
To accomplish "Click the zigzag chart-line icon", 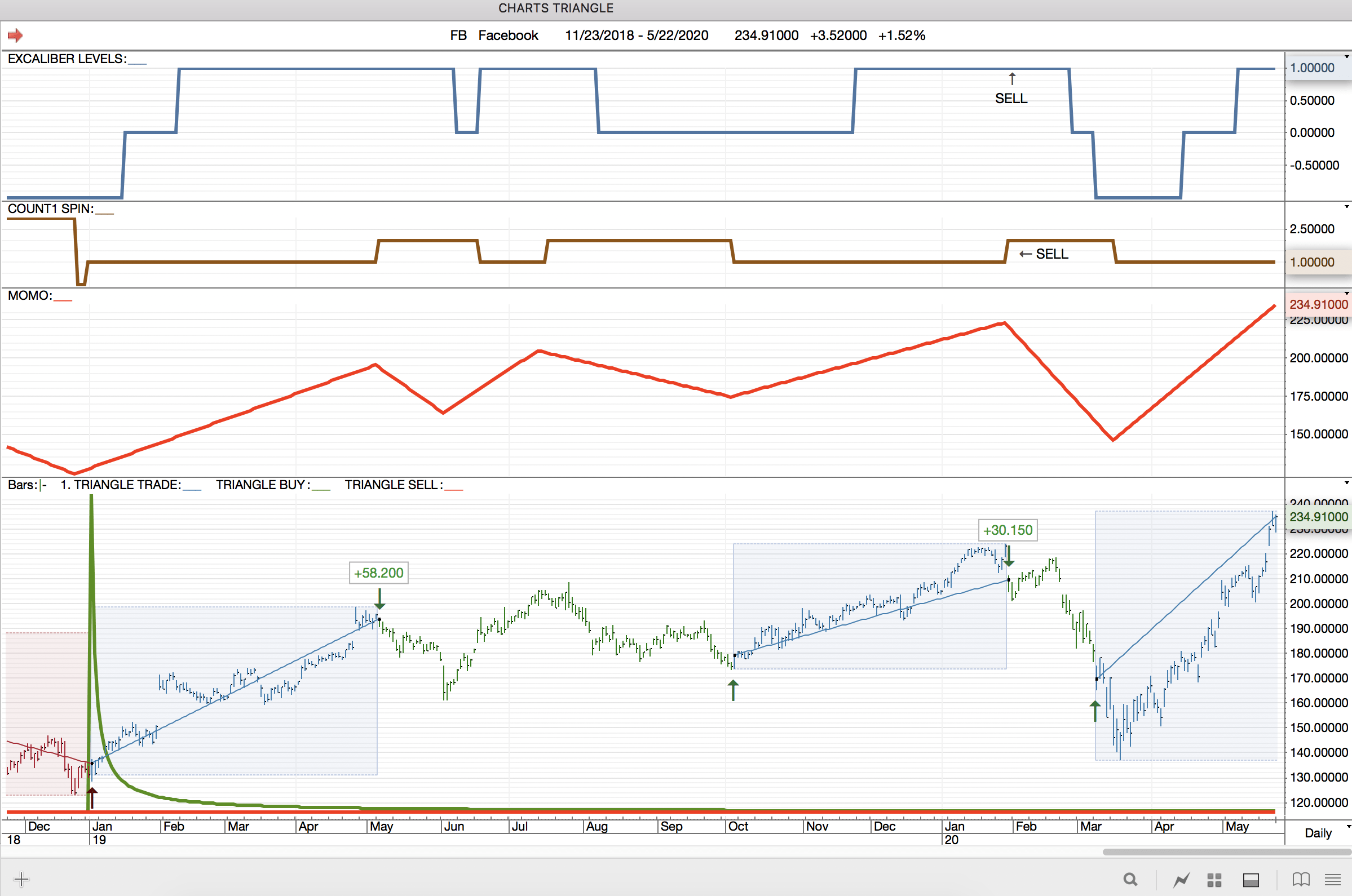I will 1181,880.
